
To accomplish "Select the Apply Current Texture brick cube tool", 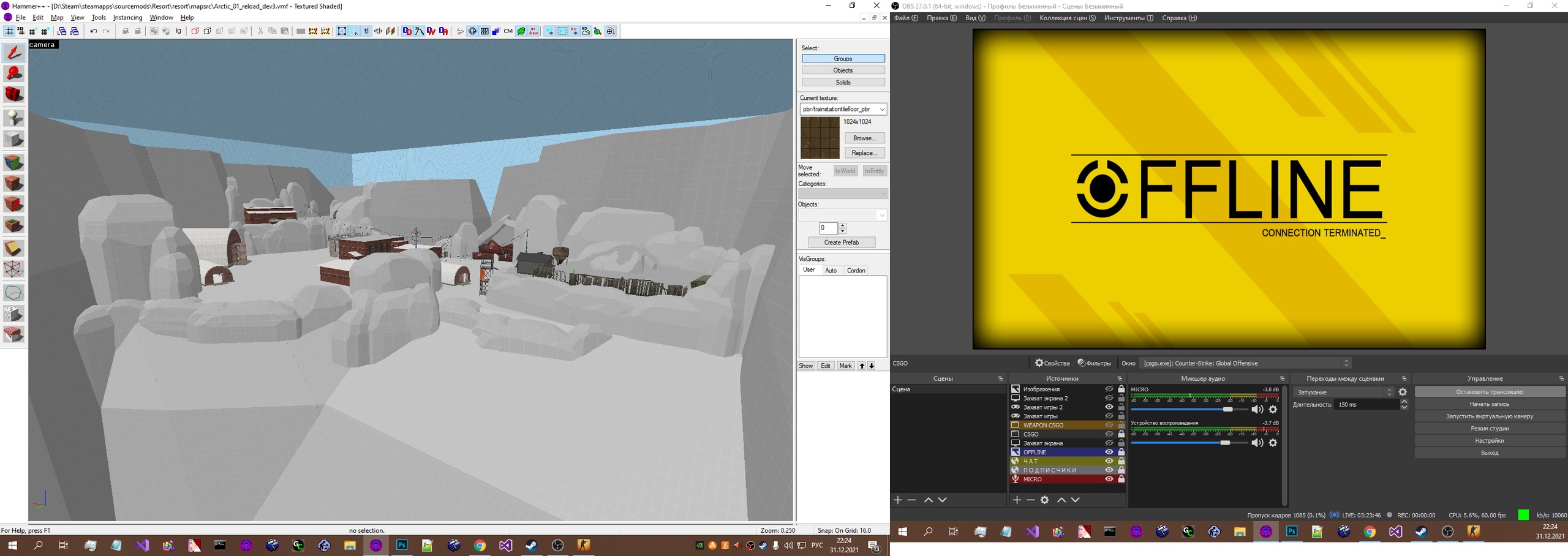I will (14, 183).
